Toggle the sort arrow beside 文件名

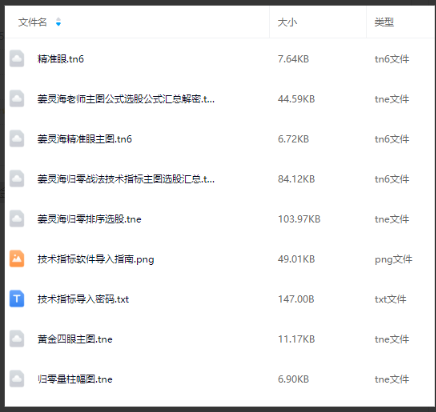click(58, 22)
